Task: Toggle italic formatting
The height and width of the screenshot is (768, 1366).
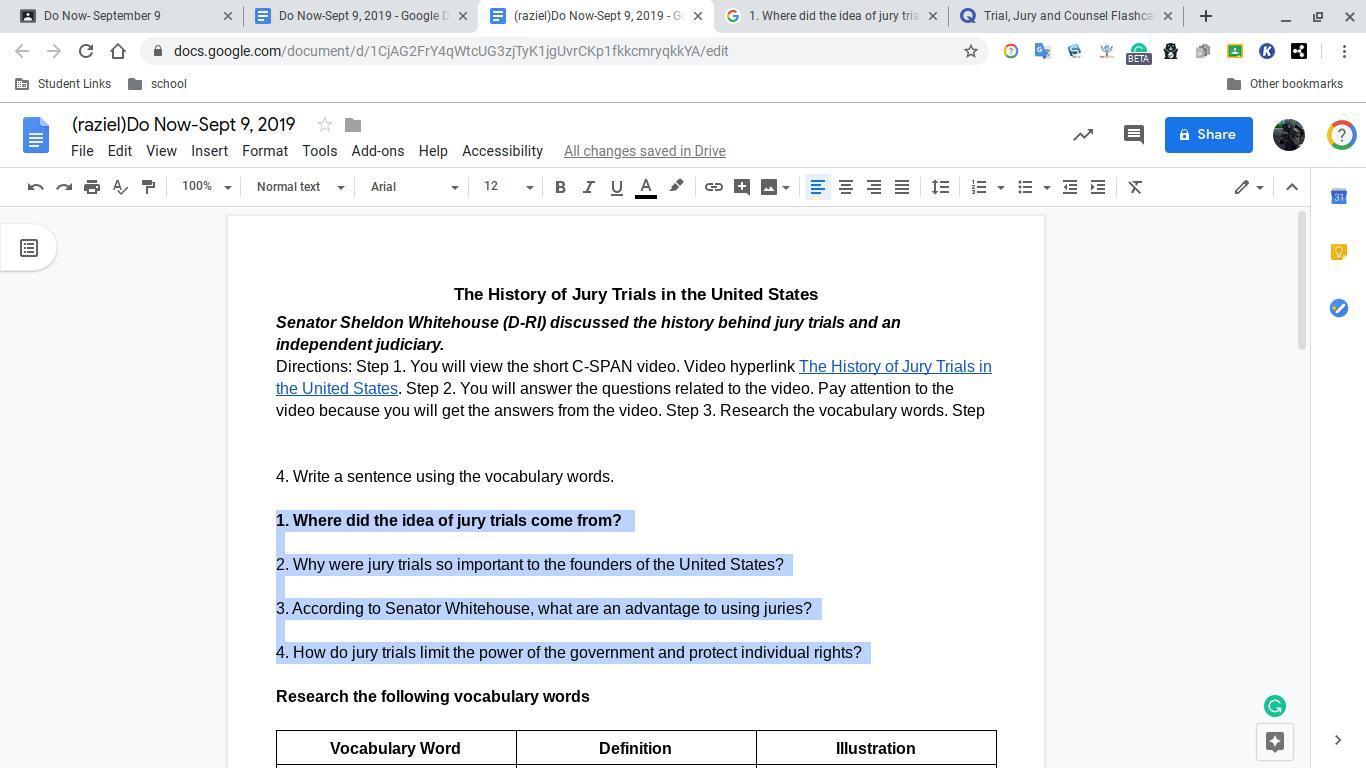Action: 588,187
